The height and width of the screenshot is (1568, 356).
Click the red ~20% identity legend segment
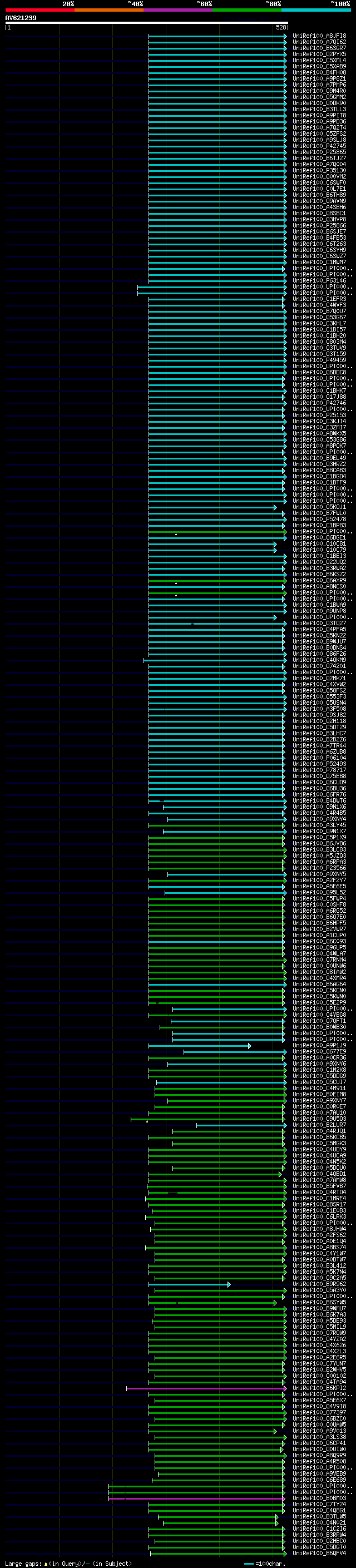click(x=40, y=10)
